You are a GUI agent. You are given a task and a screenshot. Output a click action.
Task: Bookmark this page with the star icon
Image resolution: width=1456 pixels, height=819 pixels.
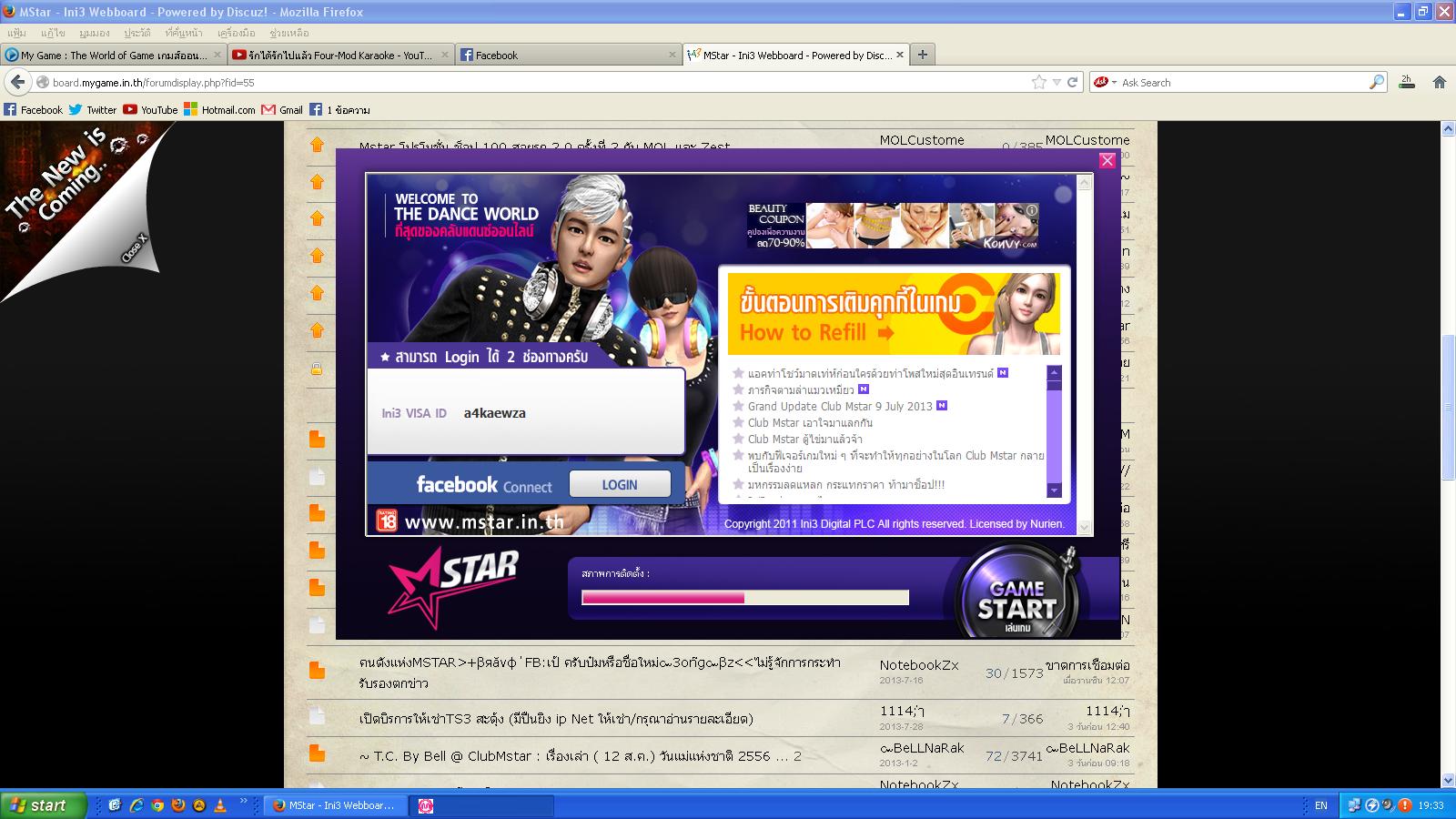pyautogui.click(x=1039, y=82)
